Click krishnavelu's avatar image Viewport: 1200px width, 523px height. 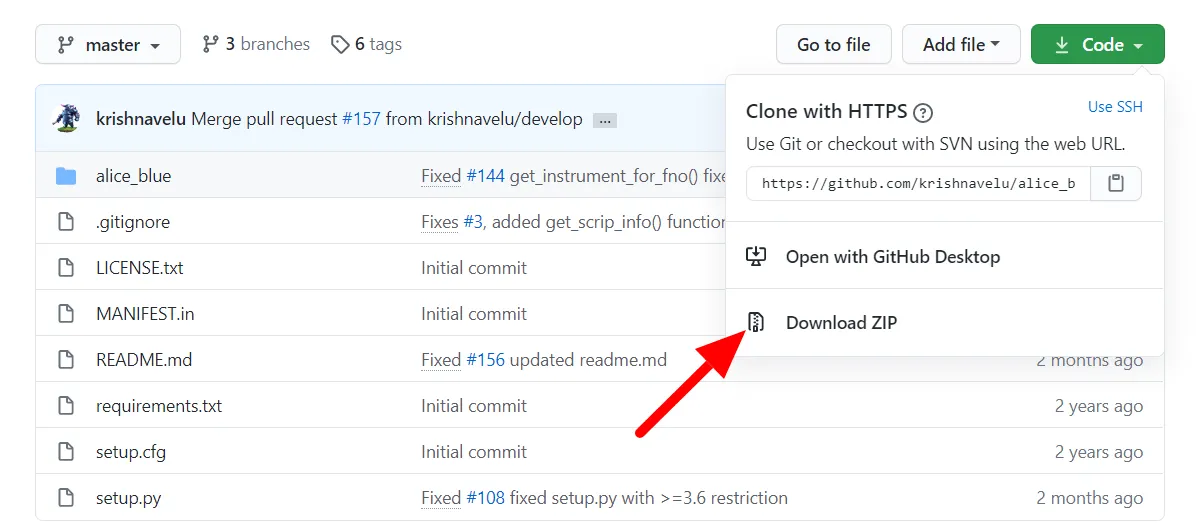66,119
